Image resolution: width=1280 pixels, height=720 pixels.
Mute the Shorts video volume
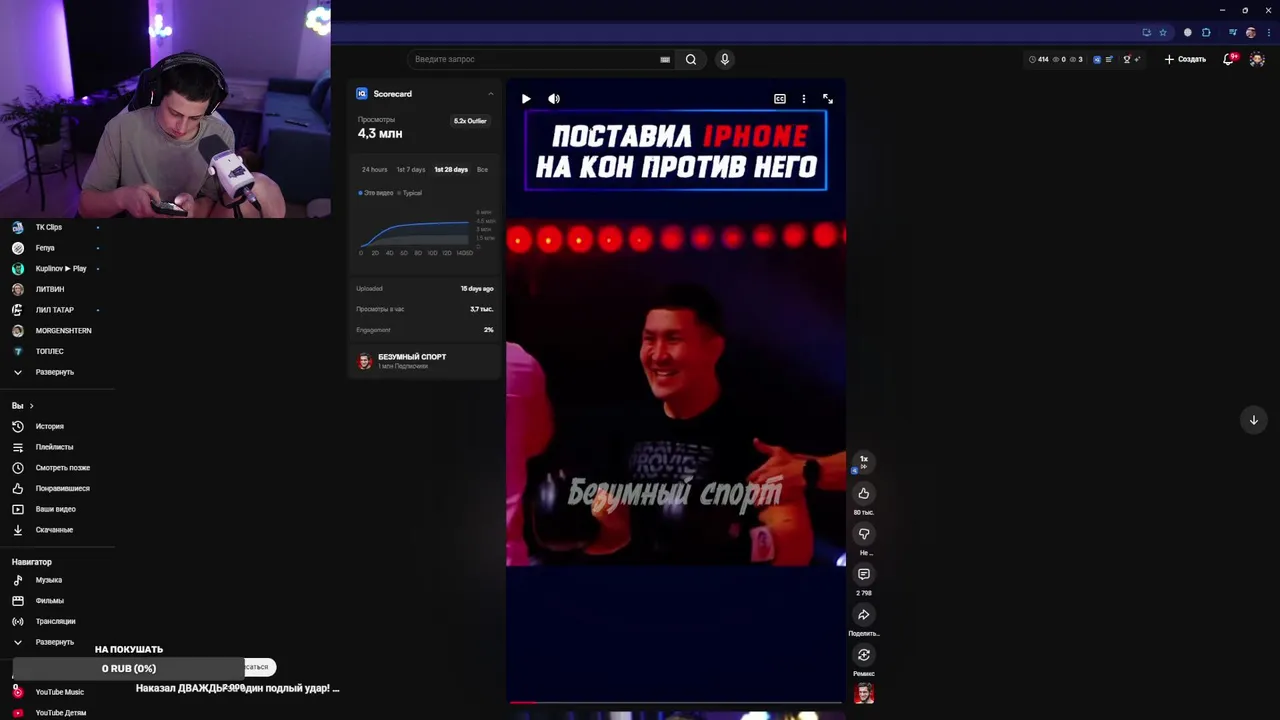tap(554, 99)
